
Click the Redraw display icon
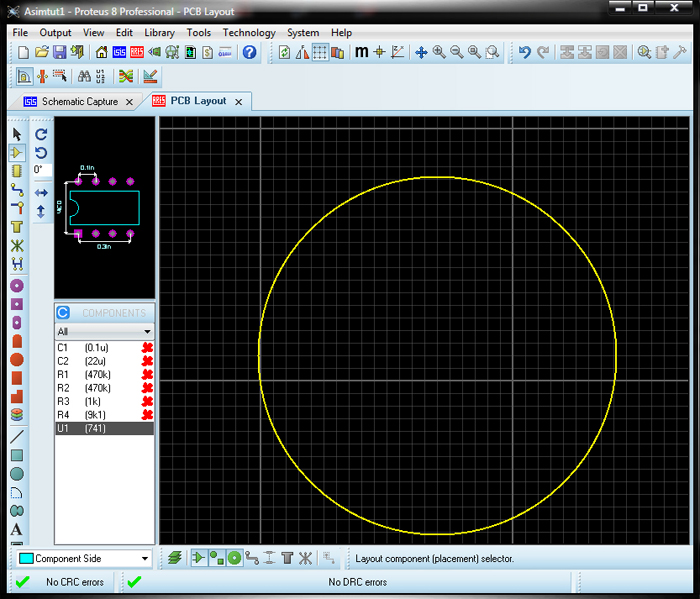(284, 53)
